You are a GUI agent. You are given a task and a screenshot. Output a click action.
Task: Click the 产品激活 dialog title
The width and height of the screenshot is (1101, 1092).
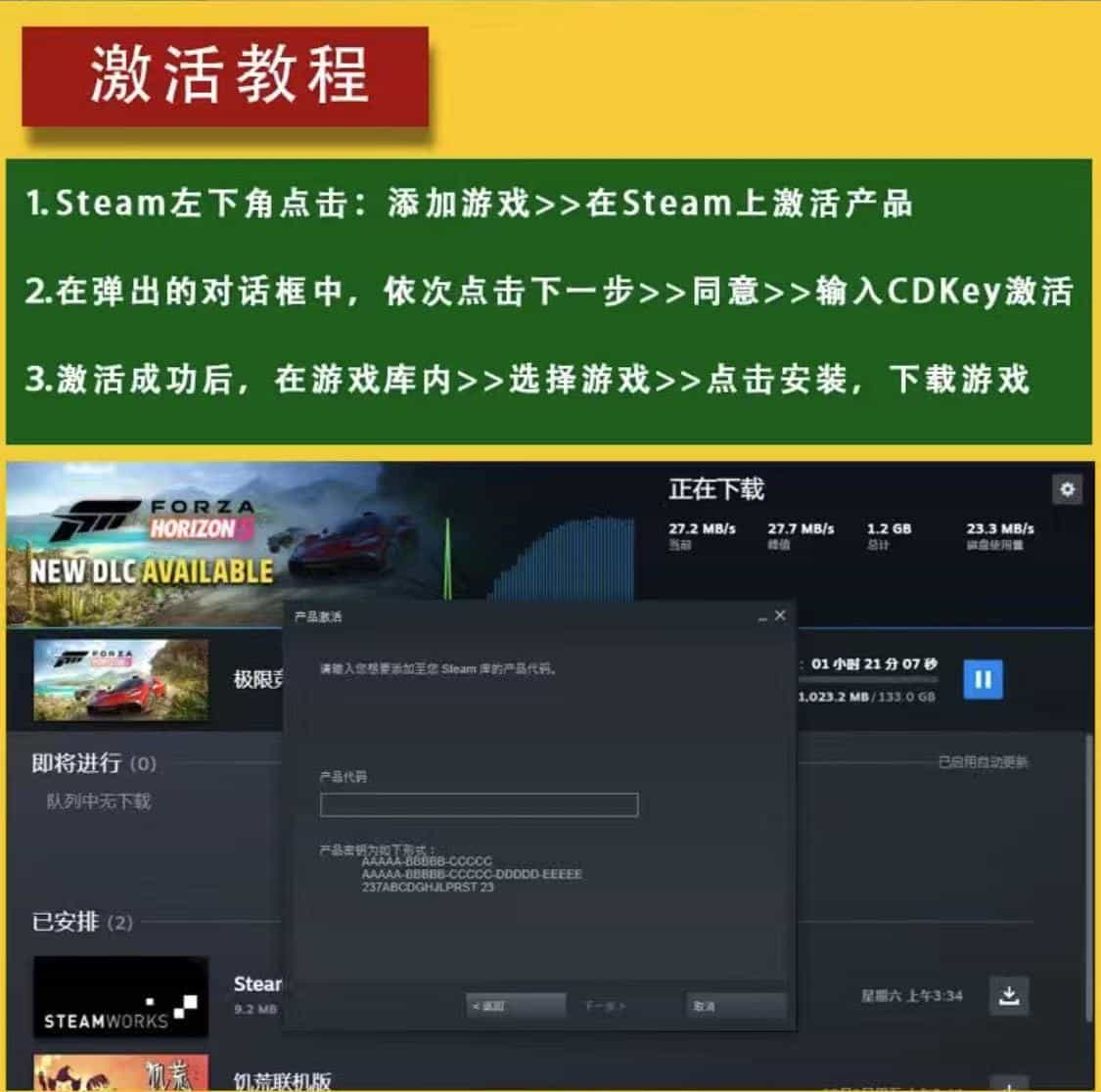pos(318,616)
